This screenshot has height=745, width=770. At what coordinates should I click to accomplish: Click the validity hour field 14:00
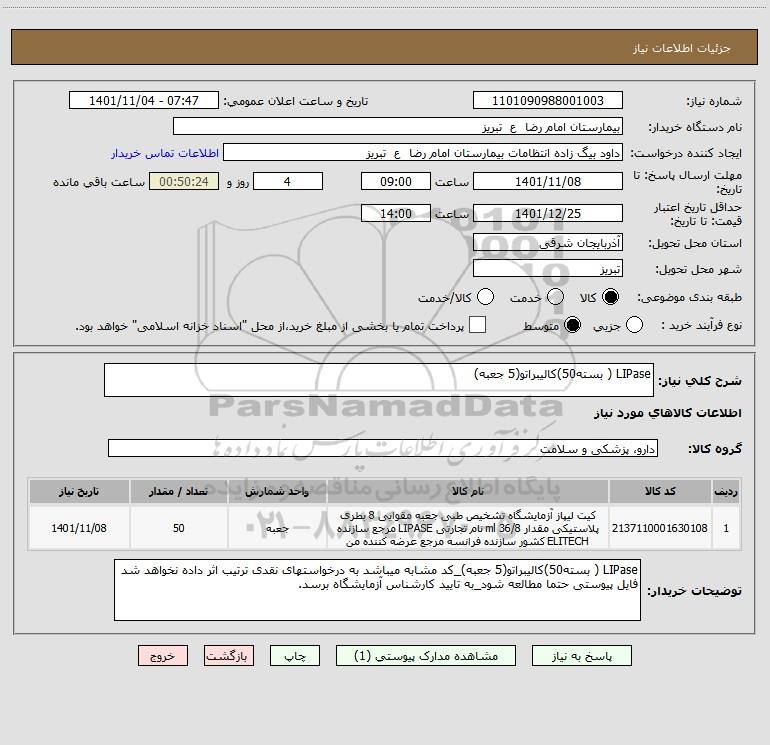396,213
